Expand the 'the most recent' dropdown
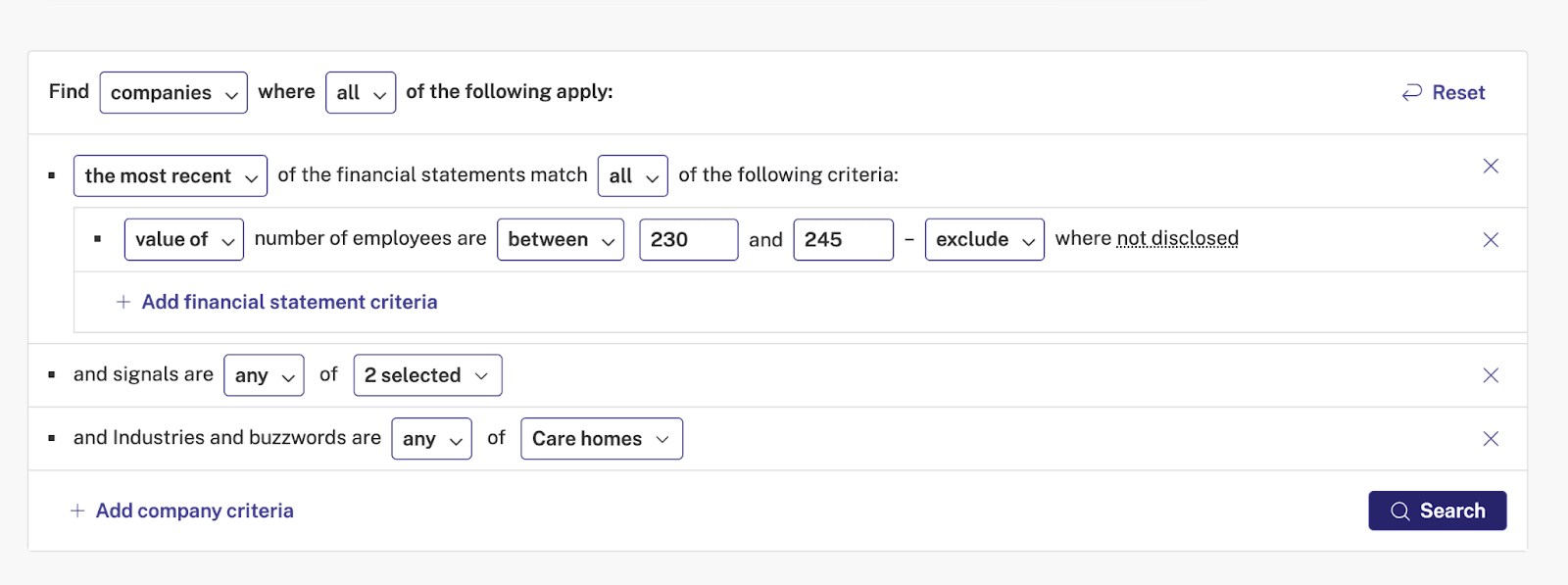 171,176
